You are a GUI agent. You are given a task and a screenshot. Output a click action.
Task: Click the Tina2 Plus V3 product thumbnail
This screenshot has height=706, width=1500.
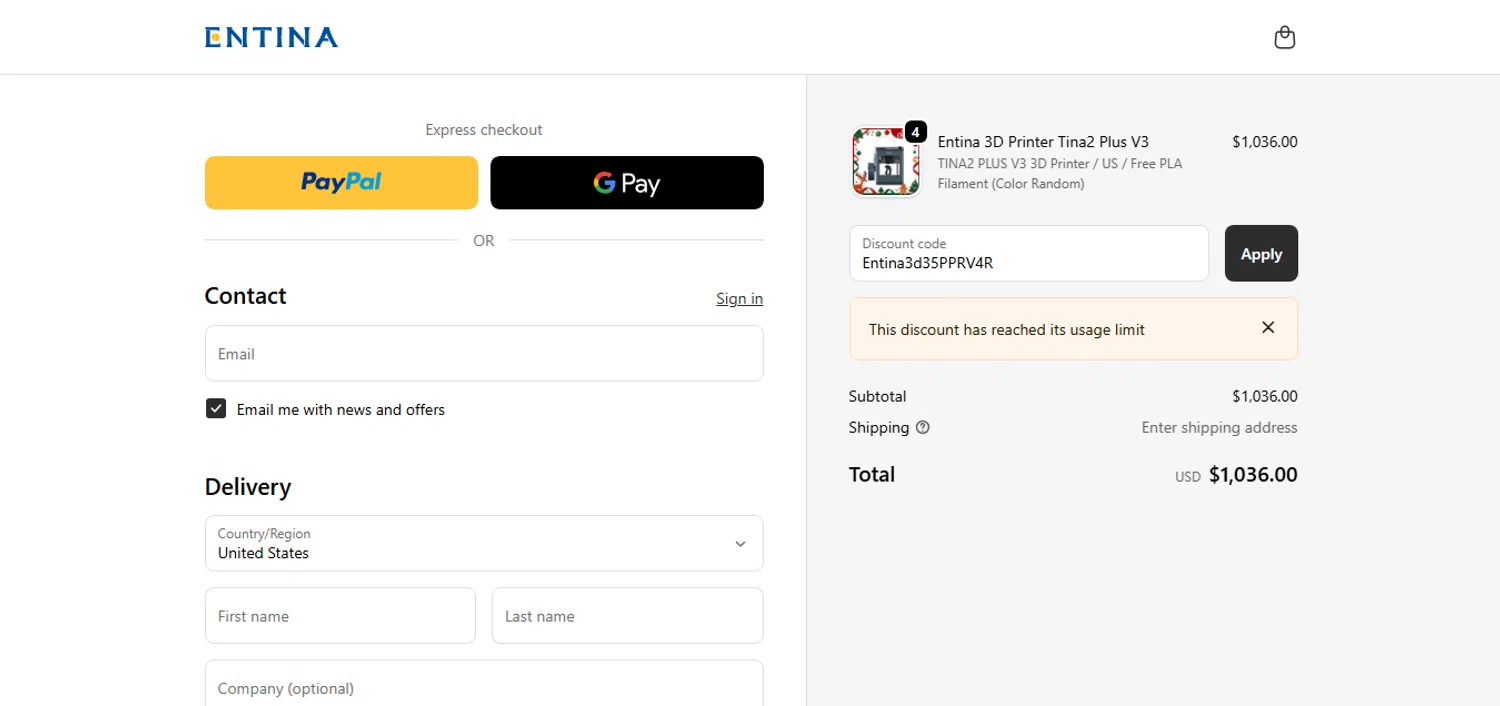click(885, 162)
